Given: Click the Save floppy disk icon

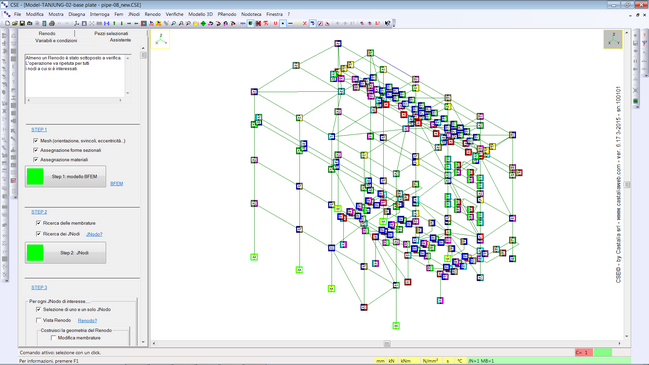Looking at the screenshot, I should pos(22,24).
